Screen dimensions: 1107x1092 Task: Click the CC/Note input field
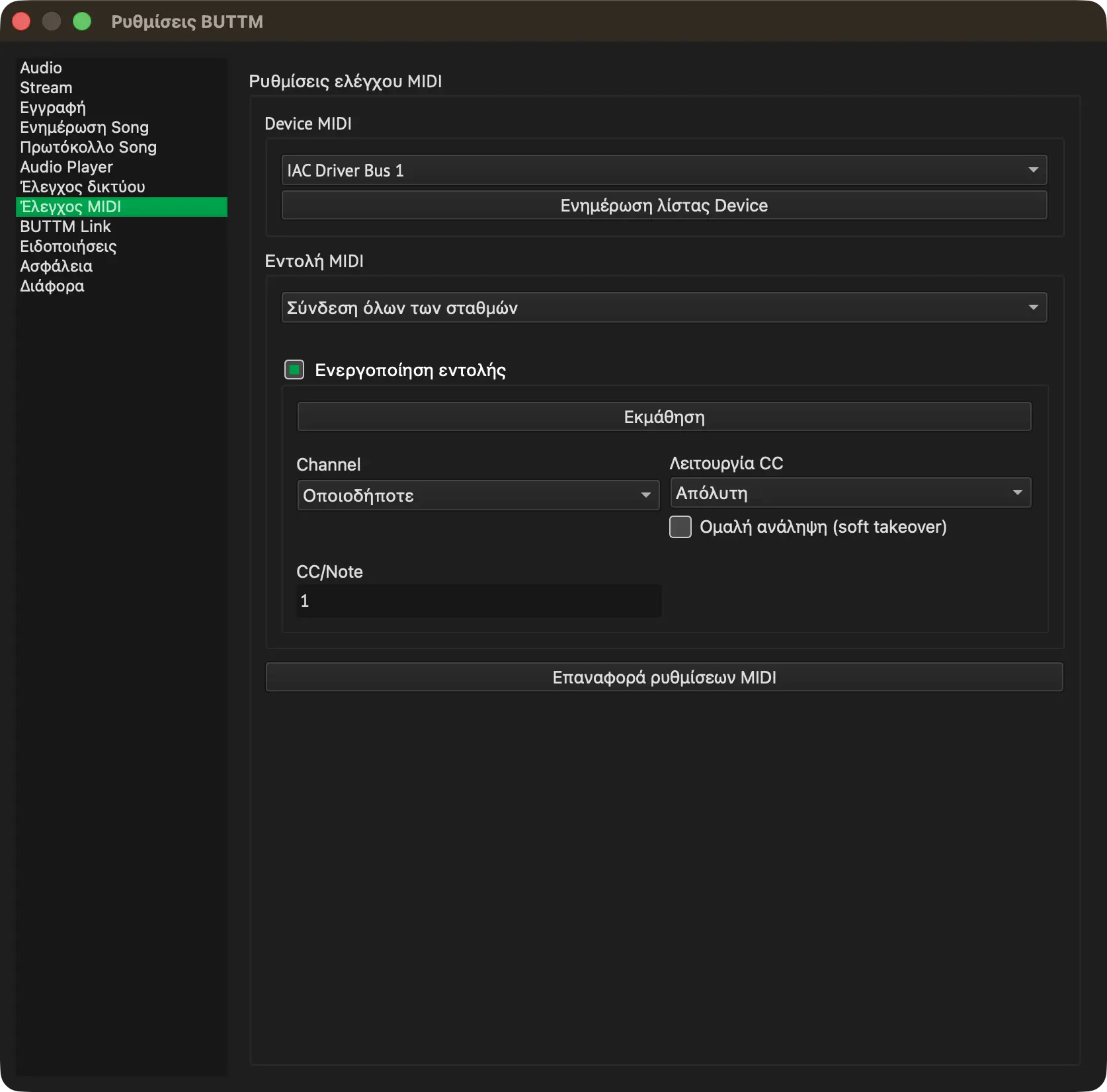[479, 601]
